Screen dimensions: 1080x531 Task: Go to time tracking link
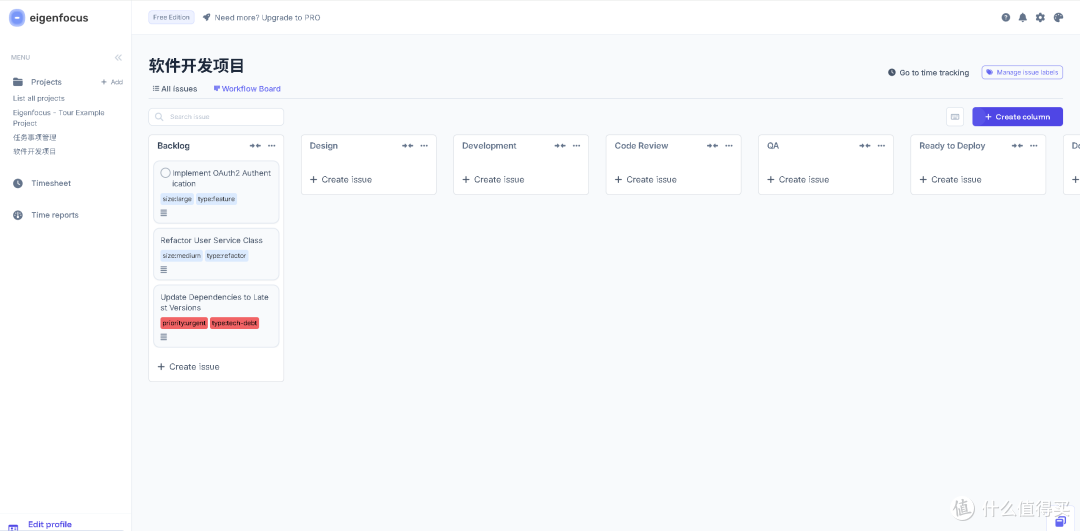click(x=928, y=72)
